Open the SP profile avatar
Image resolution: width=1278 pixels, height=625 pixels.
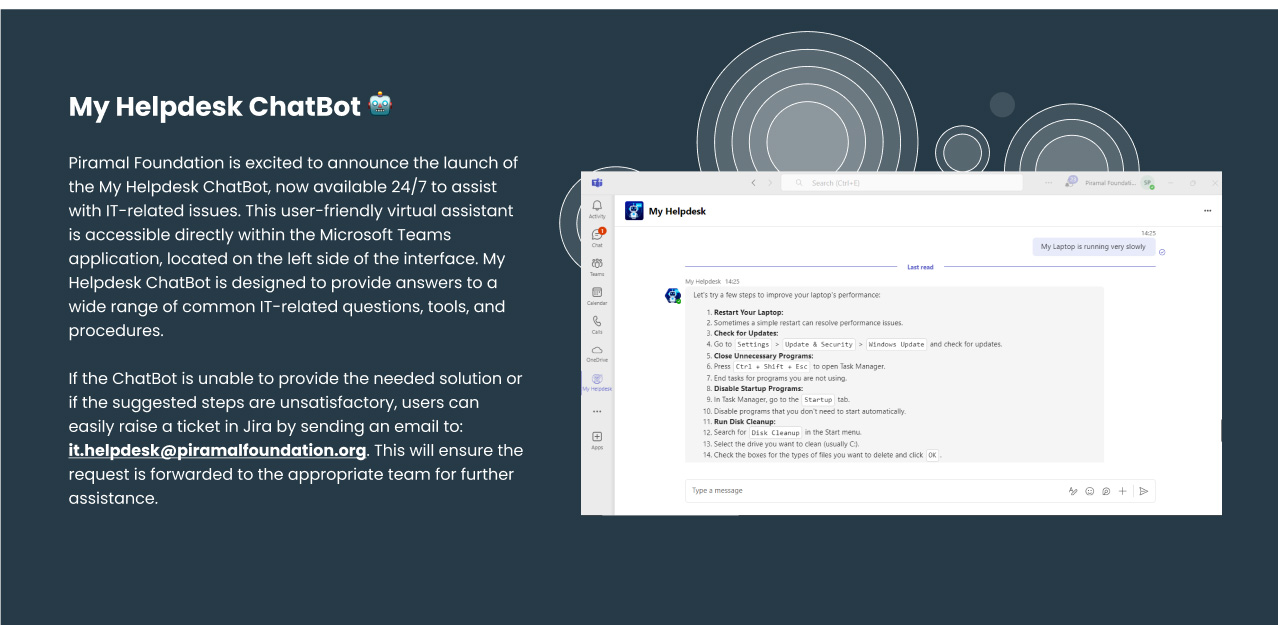point(1148,183)
